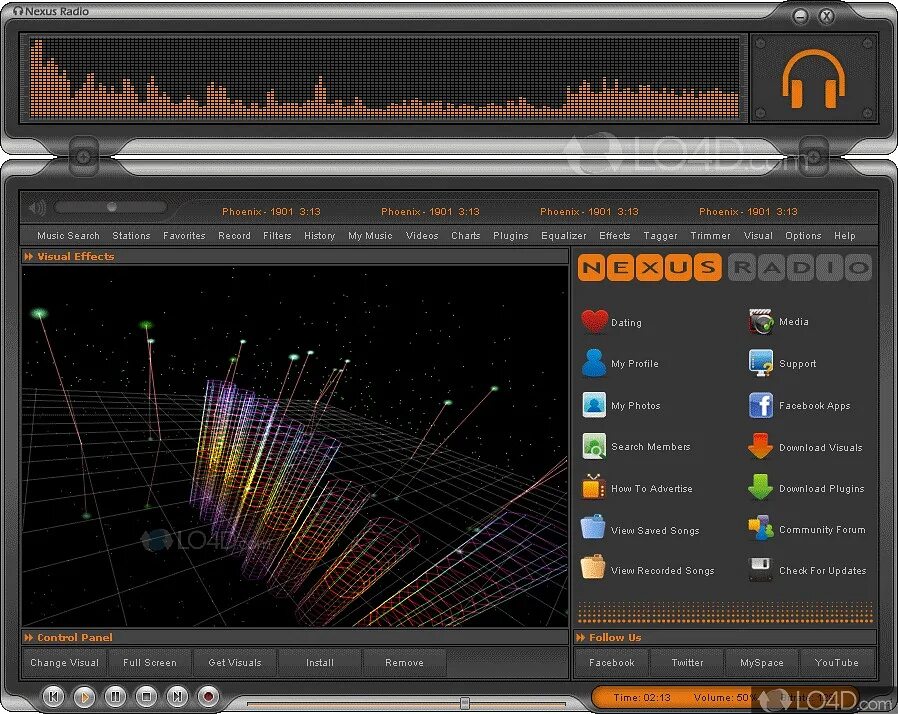Image resolution: width=898 pixels, height=714 pixels.
Task: Open the Help menu
Action: coord(845,235)
